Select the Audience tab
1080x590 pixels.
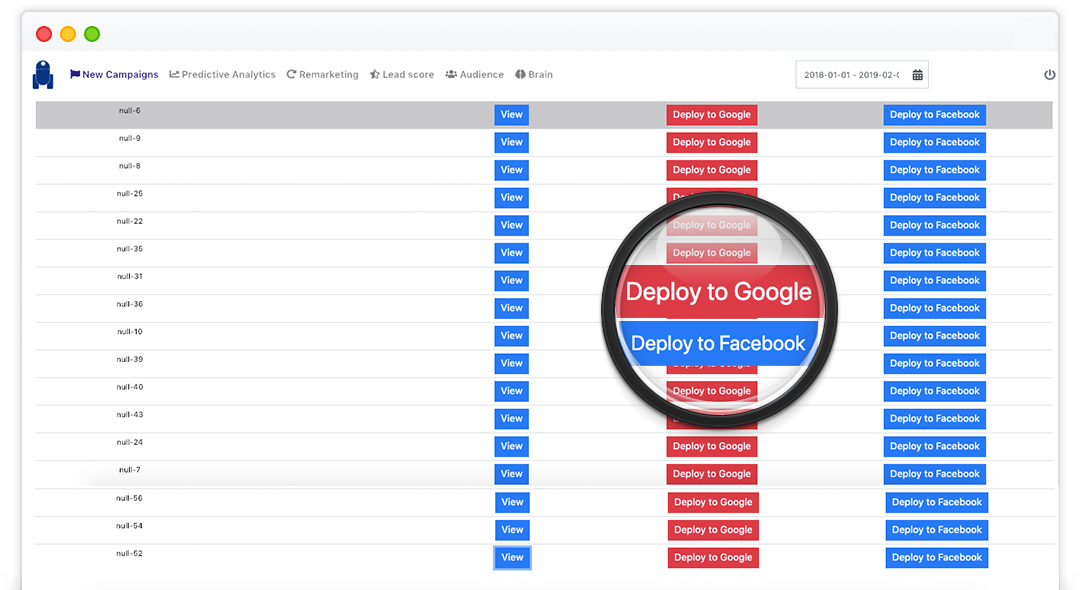[x=475, y=74]
